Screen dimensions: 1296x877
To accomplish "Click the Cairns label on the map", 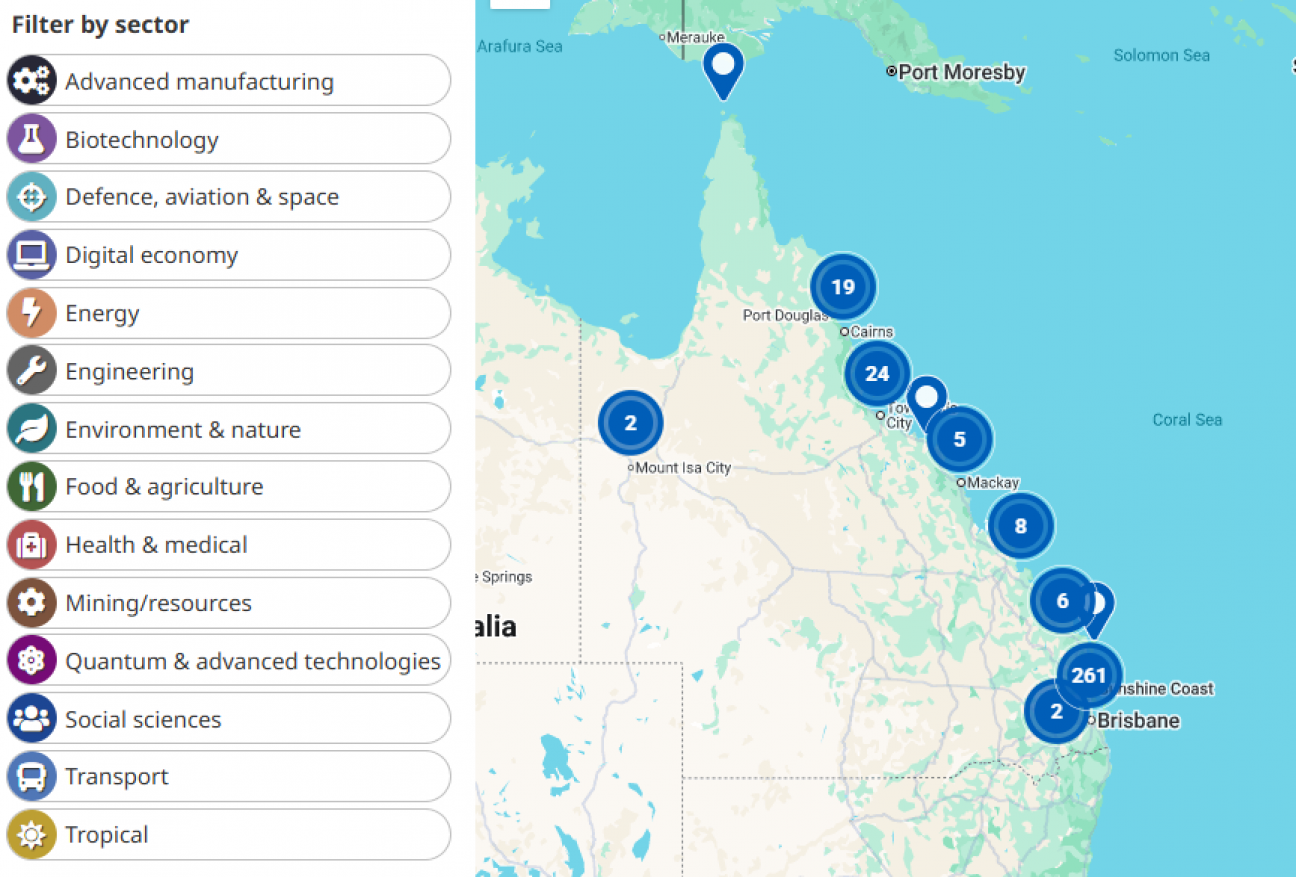I will click(872, 331).
